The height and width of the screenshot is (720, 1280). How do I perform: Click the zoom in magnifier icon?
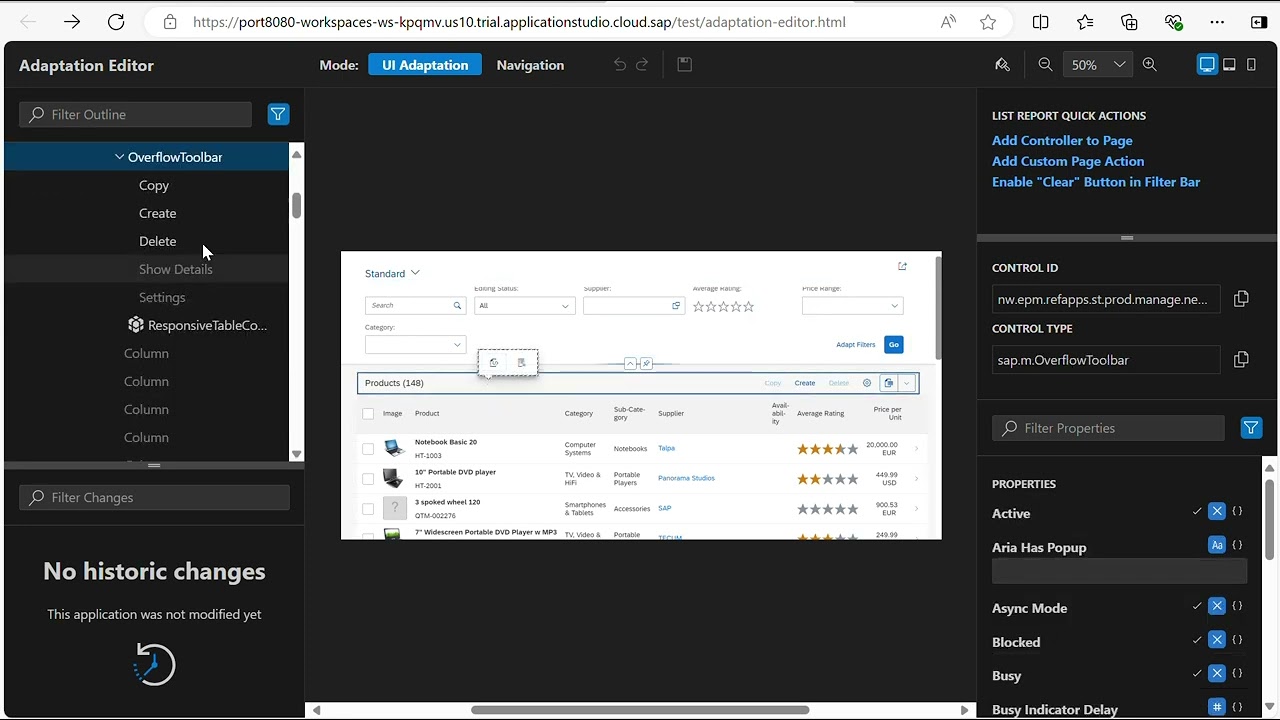coord(1150,65)
